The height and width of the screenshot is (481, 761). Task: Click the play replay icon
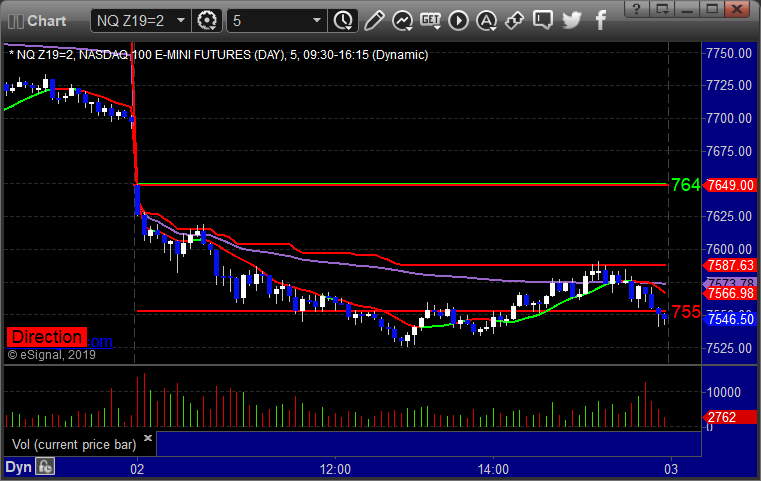click(459, 21)
